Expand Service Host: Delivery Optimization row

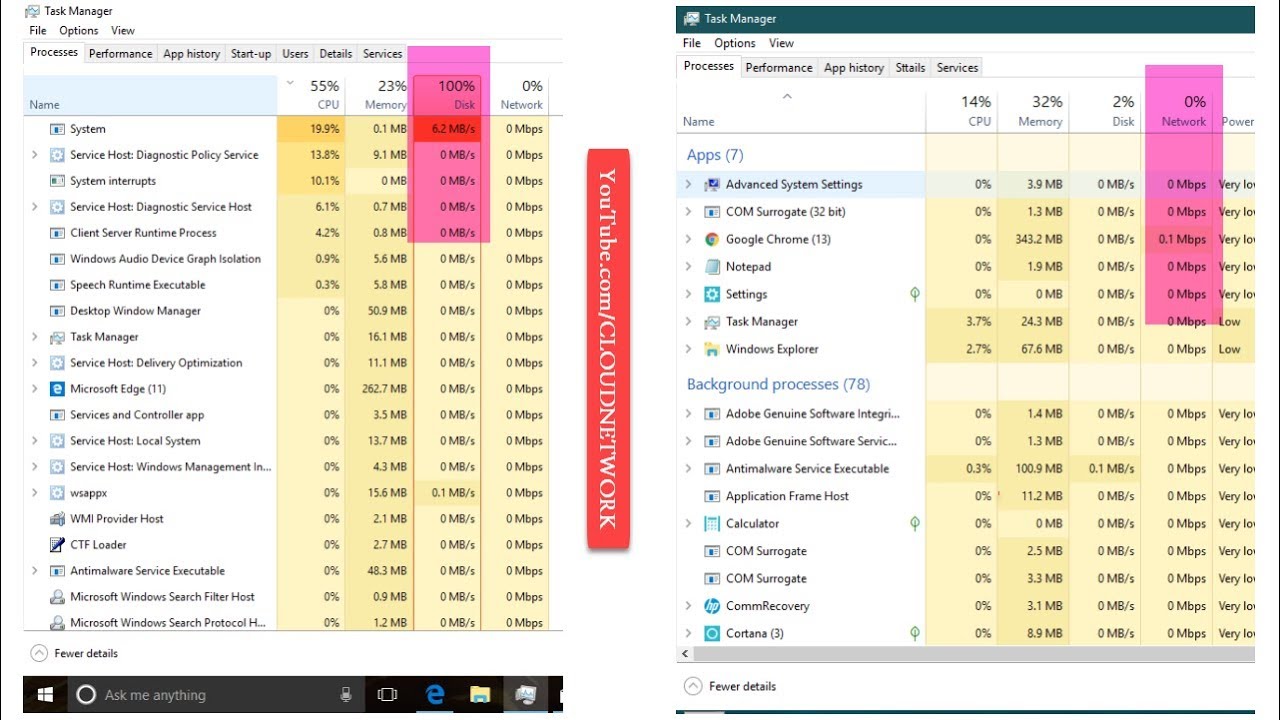[x=35, y=363]
